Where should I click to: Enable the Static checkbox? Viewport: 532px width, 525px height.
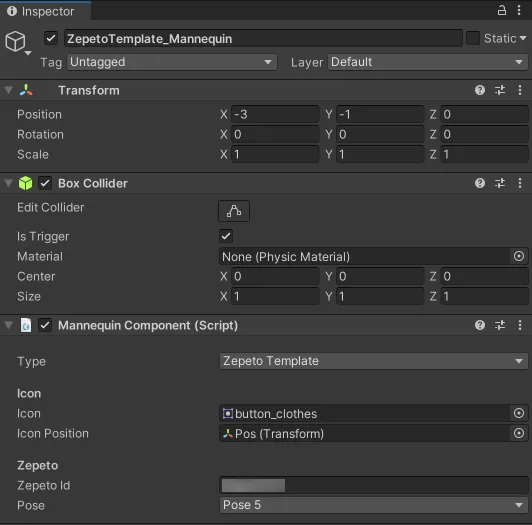click(x=473, y=38)
